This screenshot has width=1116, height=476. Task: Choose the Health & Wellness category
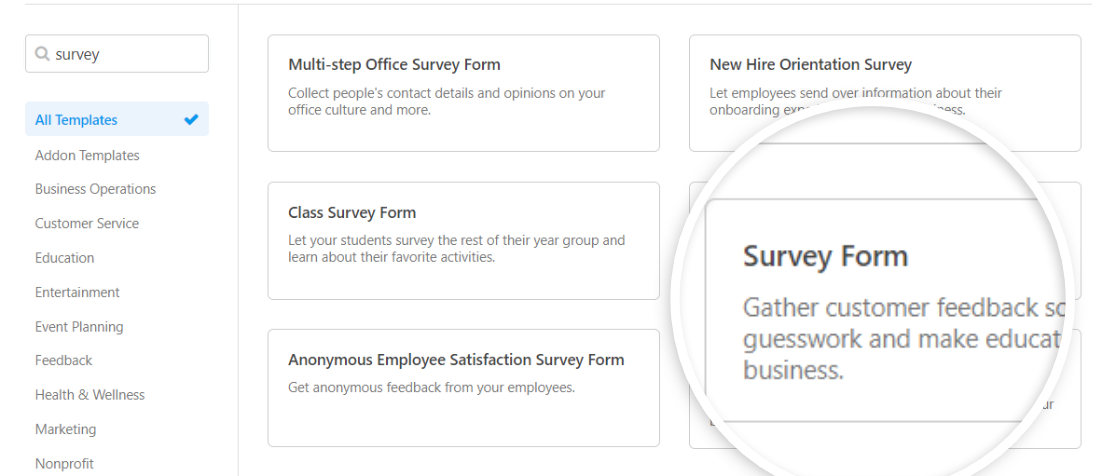point(90,395)
